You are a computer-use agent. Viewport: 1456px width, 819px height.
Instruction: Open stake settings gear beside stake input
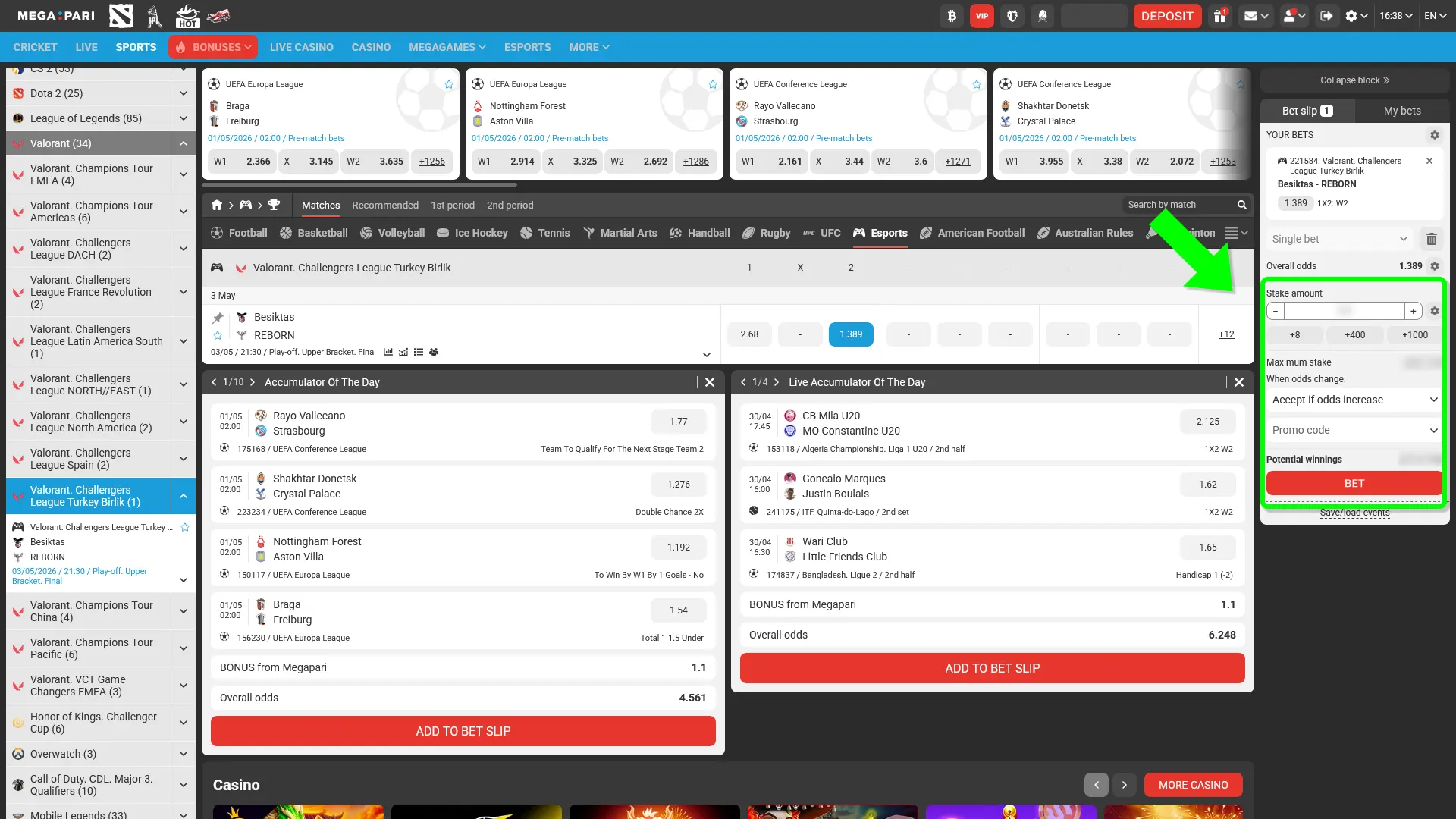[x=1434, y=311]
